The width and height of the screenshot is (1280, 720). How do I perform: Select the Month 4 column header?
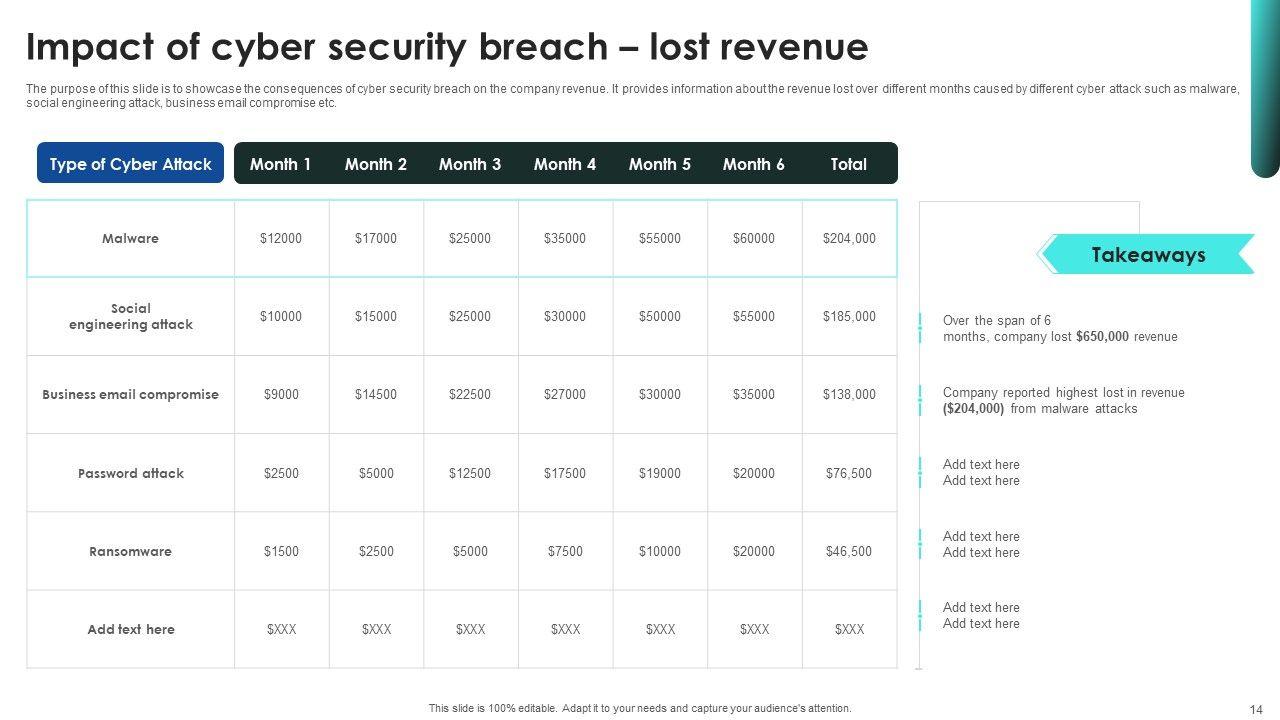click(564, 164)
